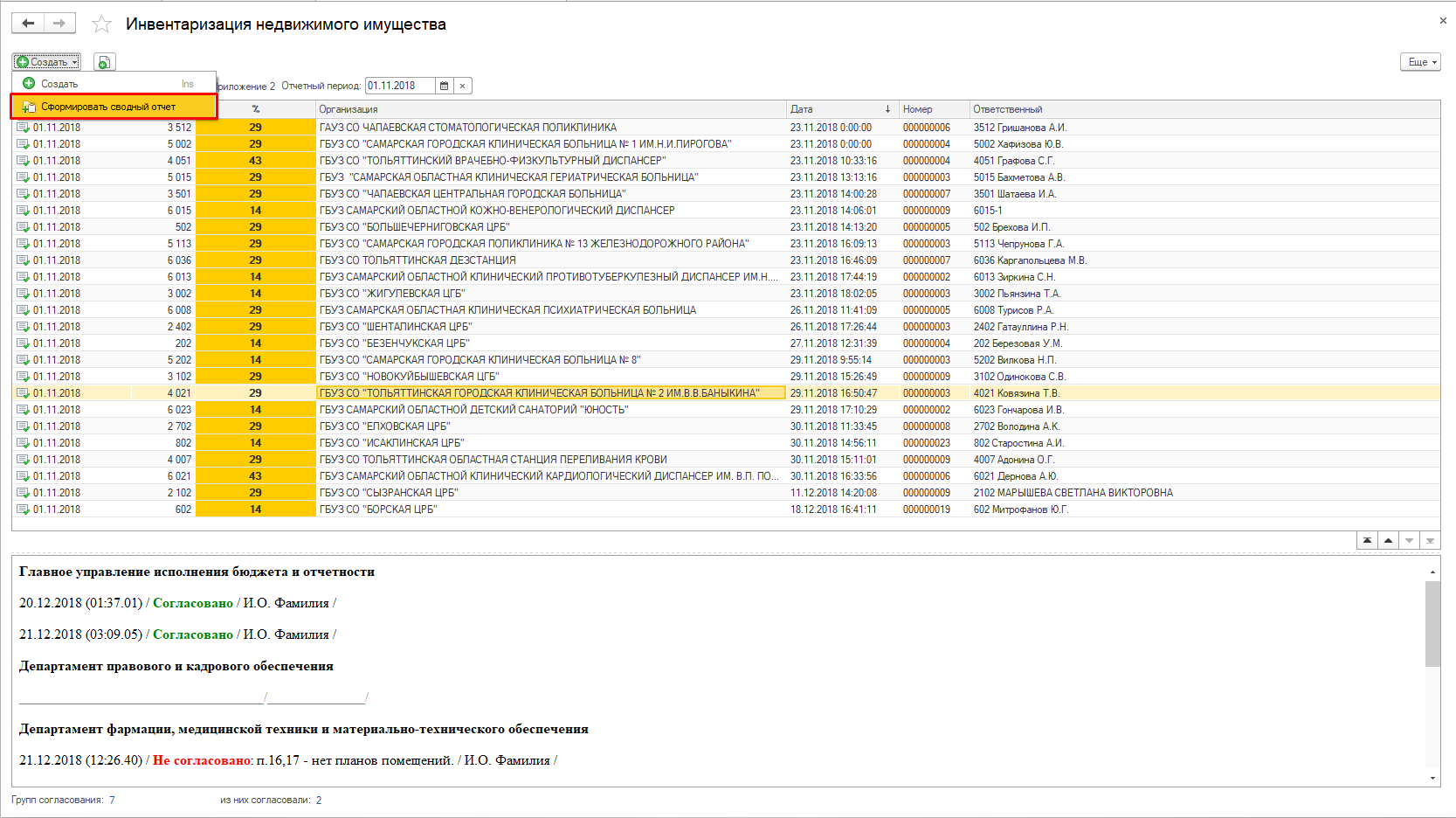The image size is (1456, 818).
Task: Click the approval panel vertical scrollbar thumb
Action: (1432, 624)
